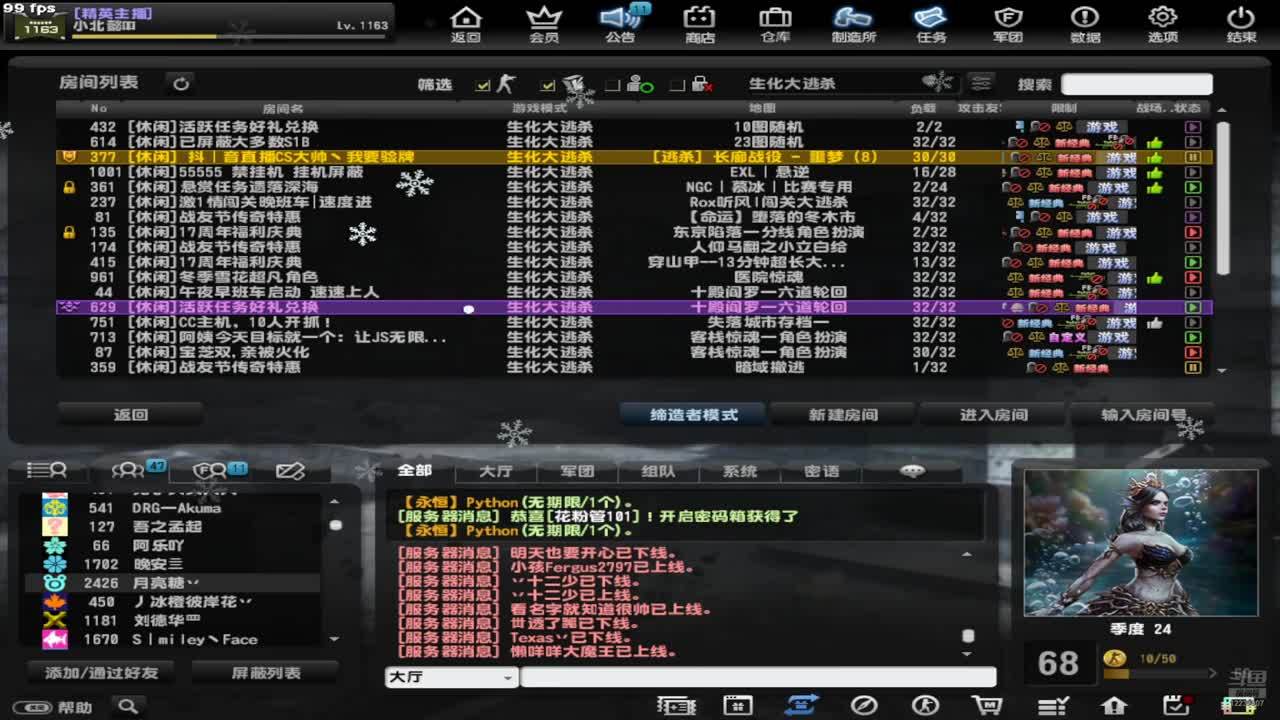The height and width of the screenshot is (720, 1280).
Task: Enable the locked-room filter checkbox
Action: pyautogui.click(x=677, y=85)
